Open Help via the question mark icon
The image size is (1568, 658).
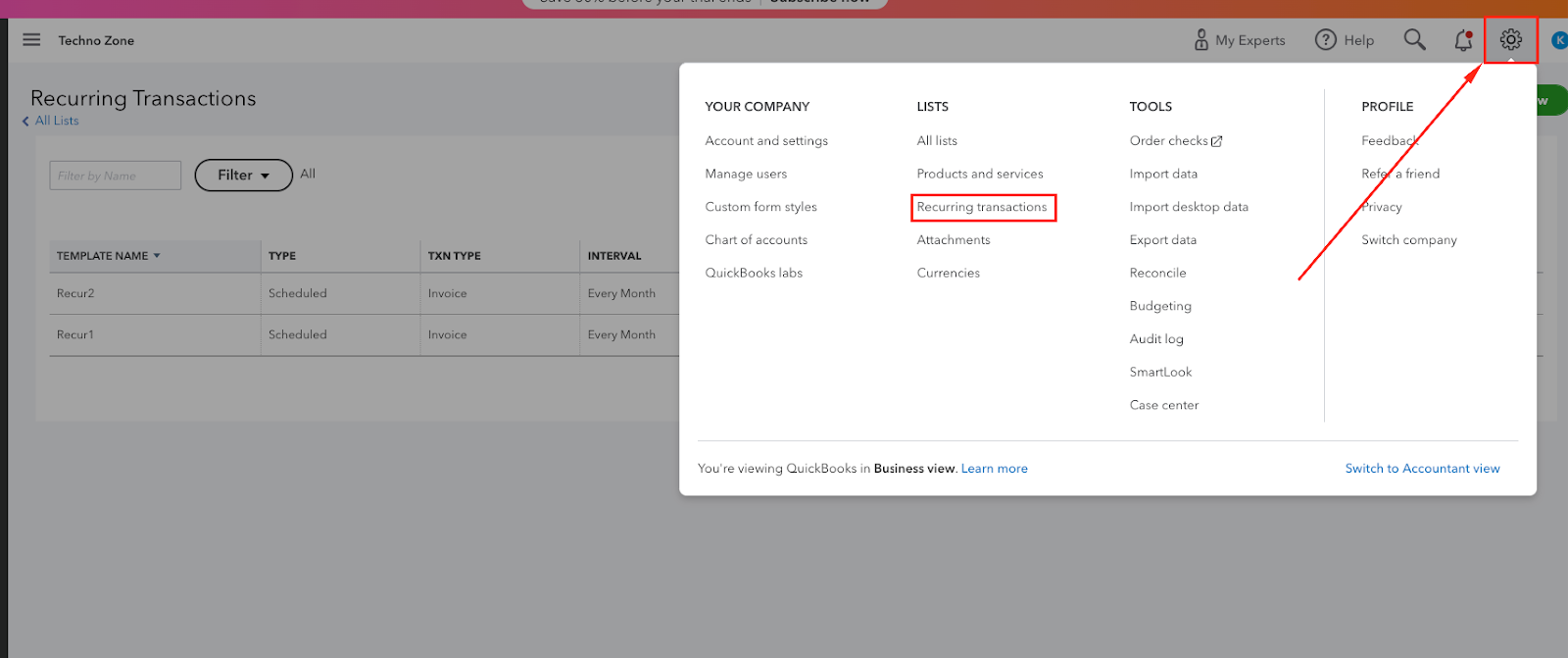[x=1326, y=40]
